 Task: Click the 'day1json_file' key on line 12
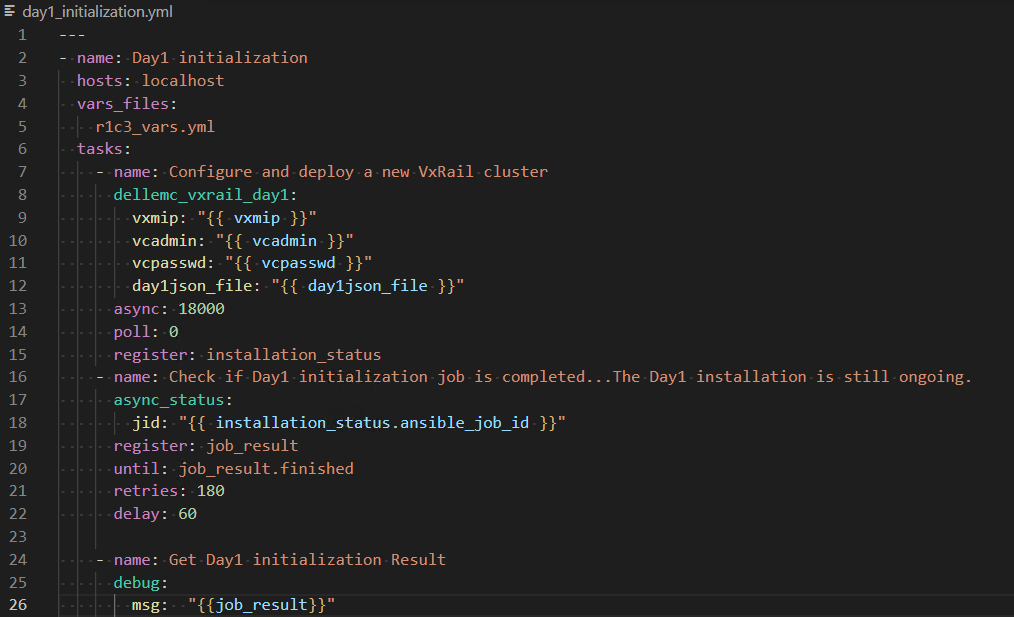tap(191, 286)
